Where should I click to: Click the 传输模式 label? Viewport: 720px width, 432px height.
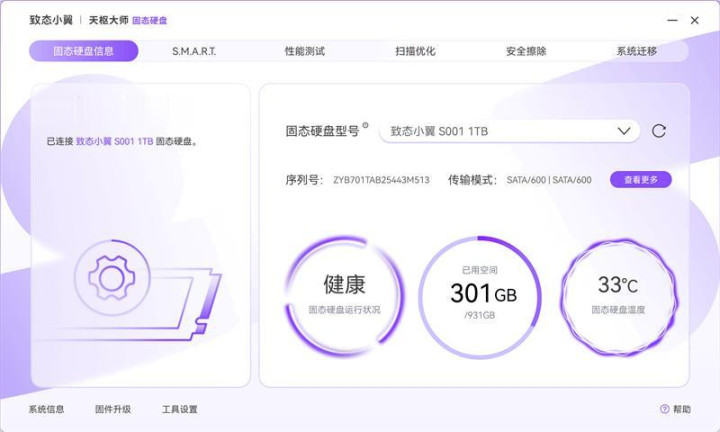(x=472, y=180)
